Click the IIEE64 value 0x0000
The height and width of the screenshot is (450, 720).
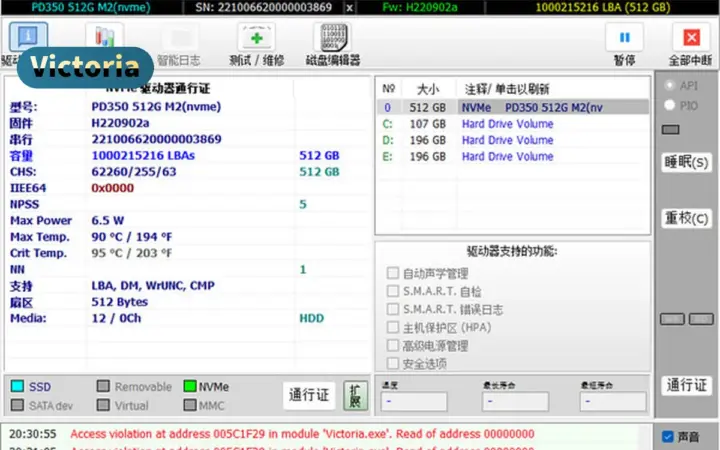112,188
